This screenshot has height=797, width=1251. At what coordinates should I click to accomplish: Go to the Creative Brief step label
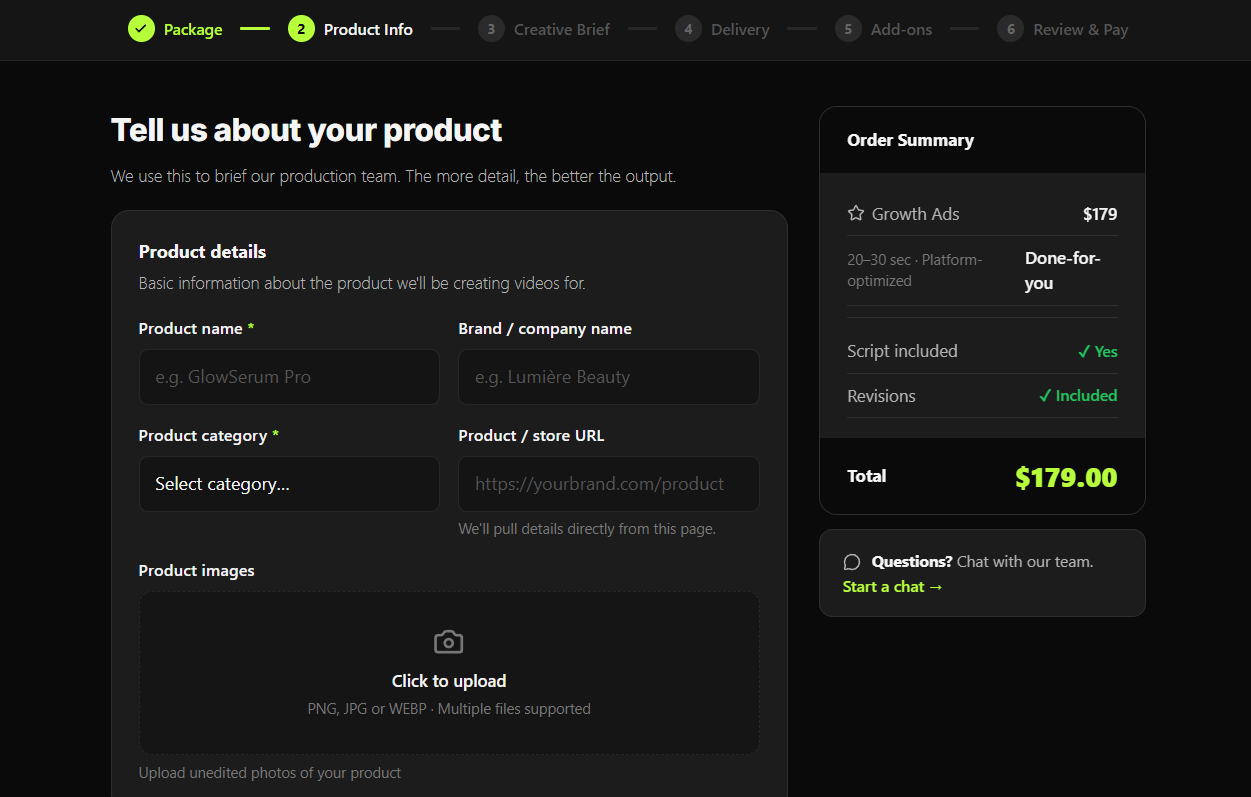562,30
